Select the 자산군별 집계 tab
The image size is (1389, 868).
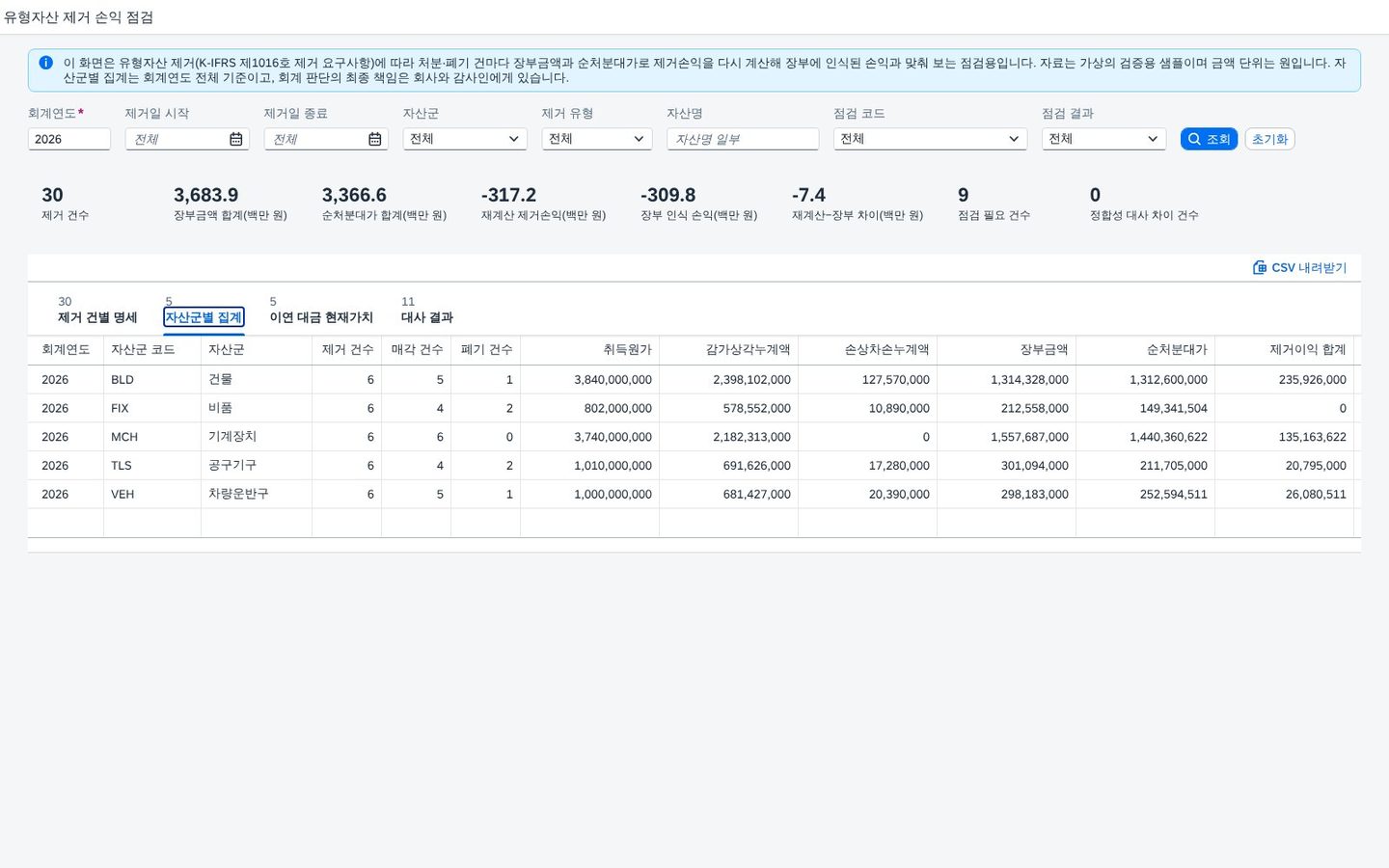tap(204, 317)
